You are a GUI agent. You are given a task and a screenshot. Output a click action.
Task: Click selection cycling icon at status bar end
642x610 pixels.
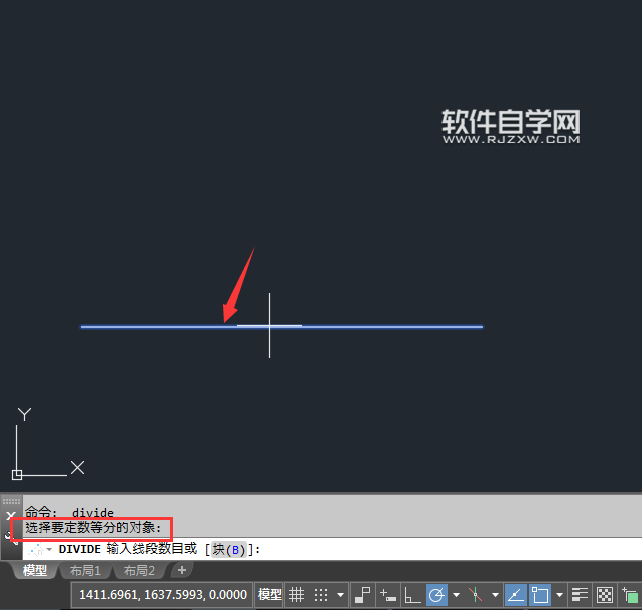click(631, 594)
